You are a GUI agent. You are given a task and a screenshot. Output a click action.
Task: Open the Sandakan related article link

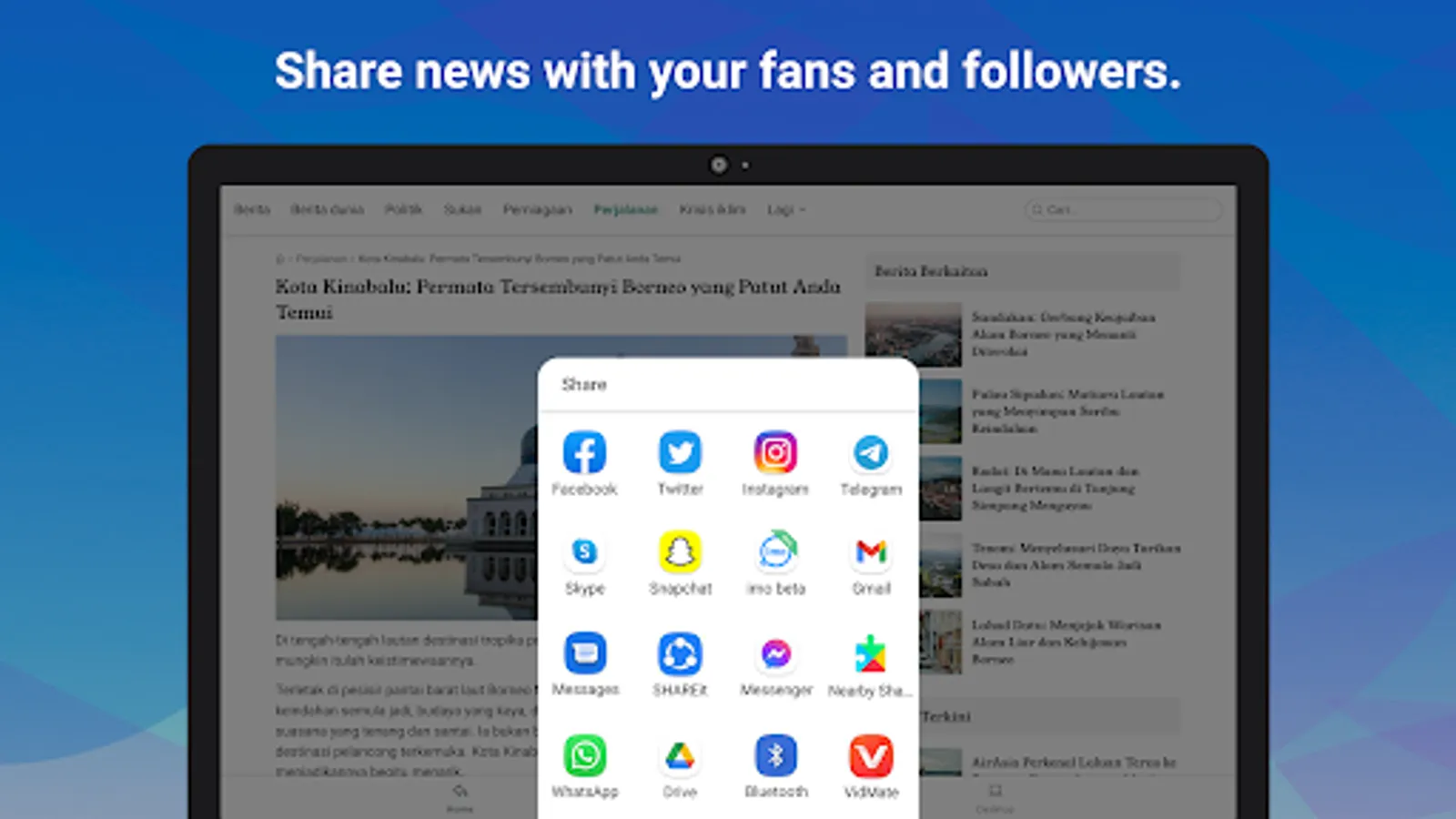1063,334
